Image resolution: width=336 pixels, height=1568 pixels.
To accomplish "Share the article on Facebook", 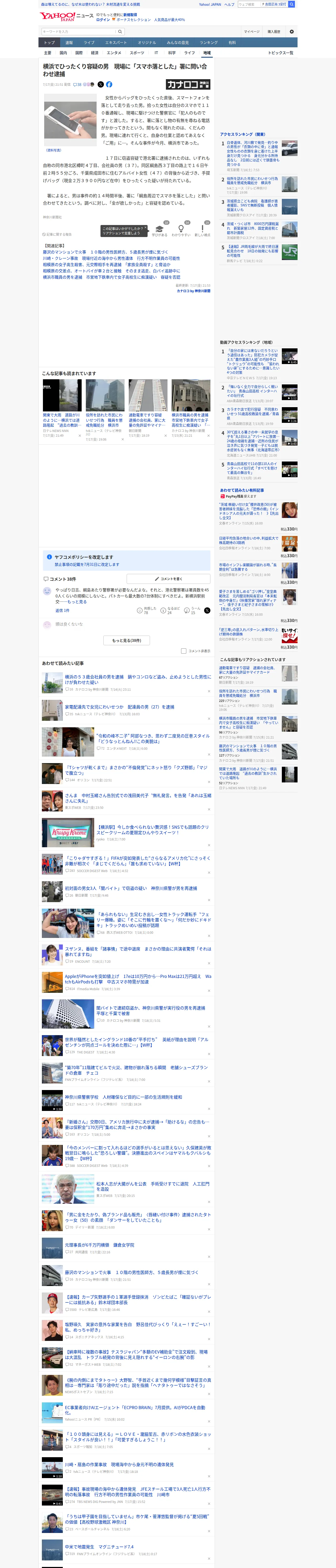I will [109, 85].
